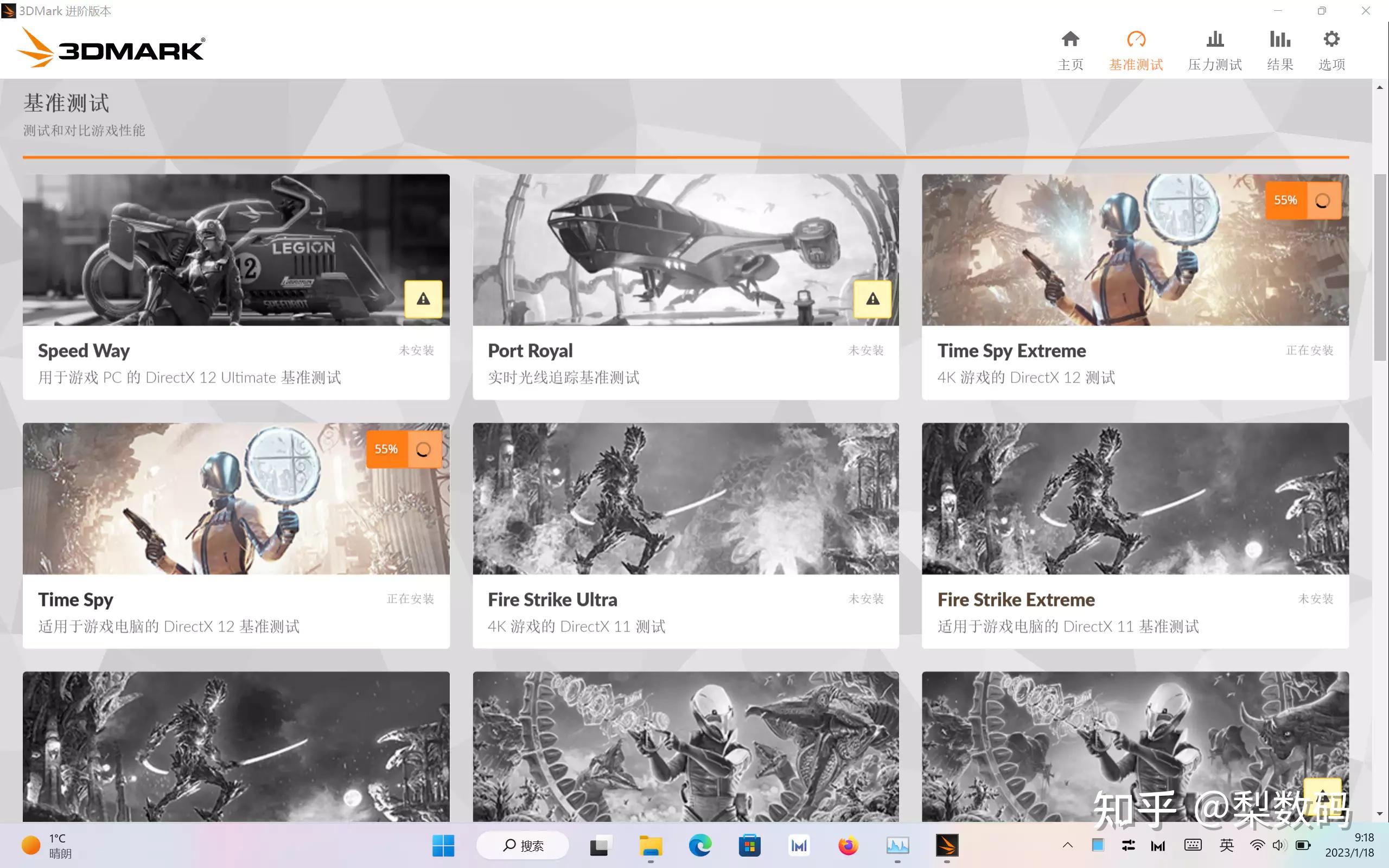Screen dimensions: 1389x868
Task: Click warning icon on Port Royal card
Action: (x=872, y=299)
